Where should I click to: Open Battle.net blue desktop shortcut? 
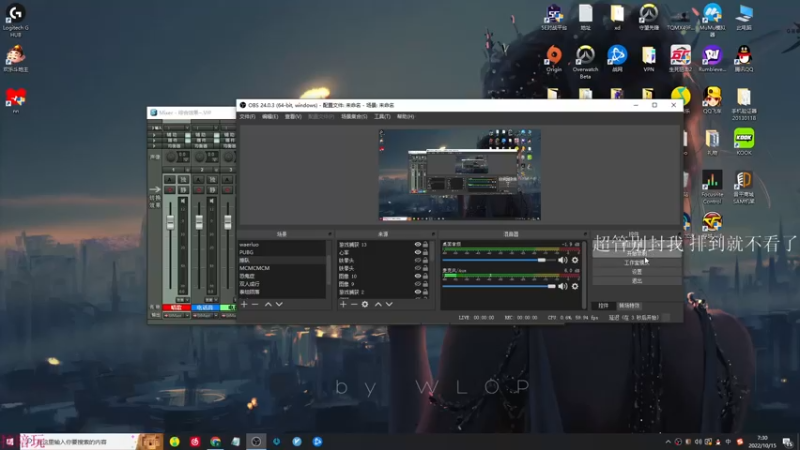coord(617,58)
